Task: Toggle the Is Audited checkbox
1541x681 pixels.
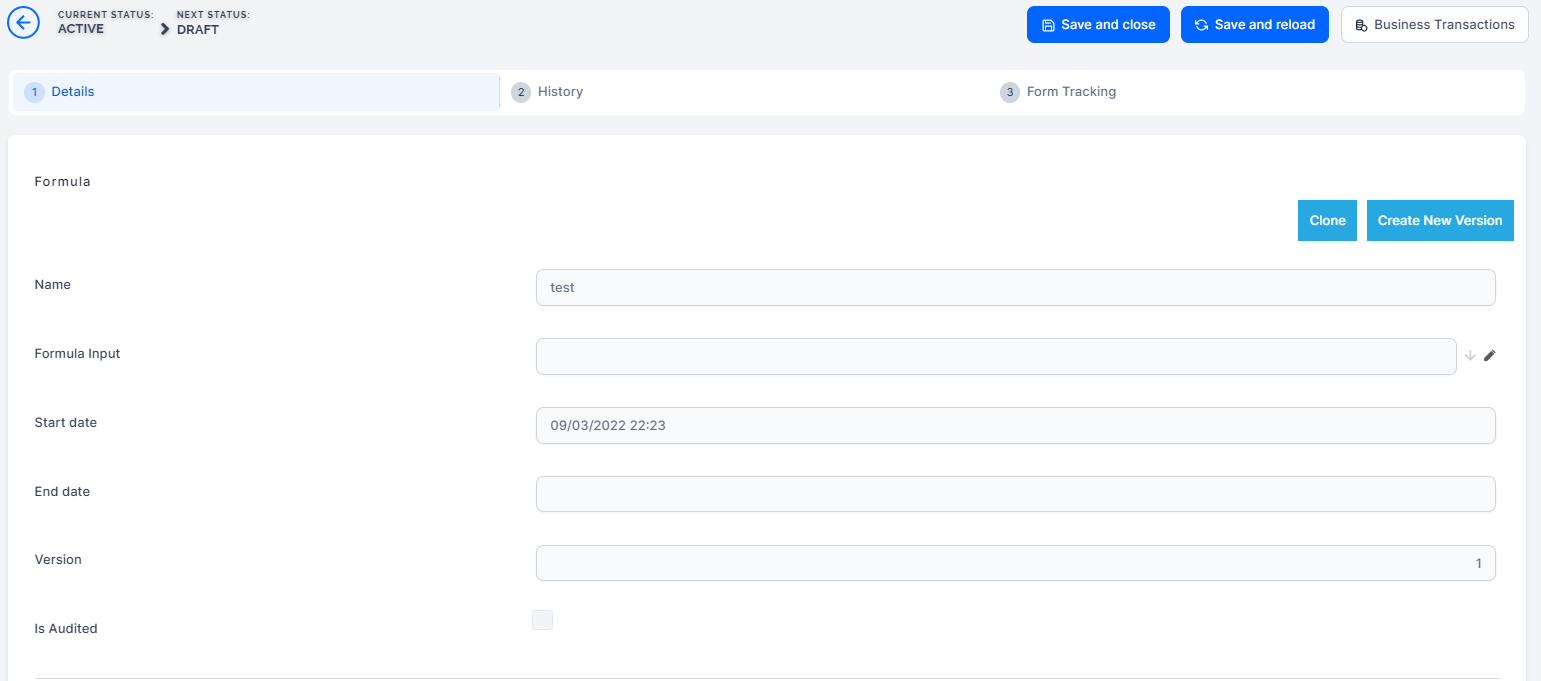Action: coord(542,620)
